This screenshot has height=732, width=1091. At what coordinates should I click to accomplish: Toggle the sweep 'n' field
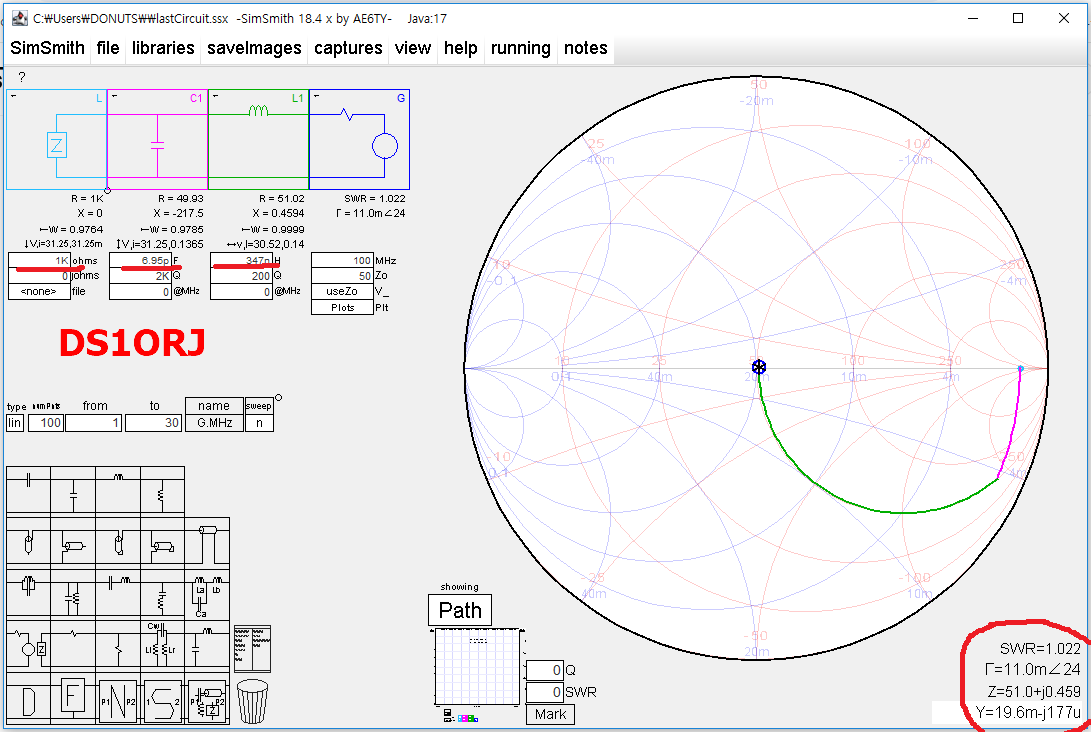pos(259,422)
